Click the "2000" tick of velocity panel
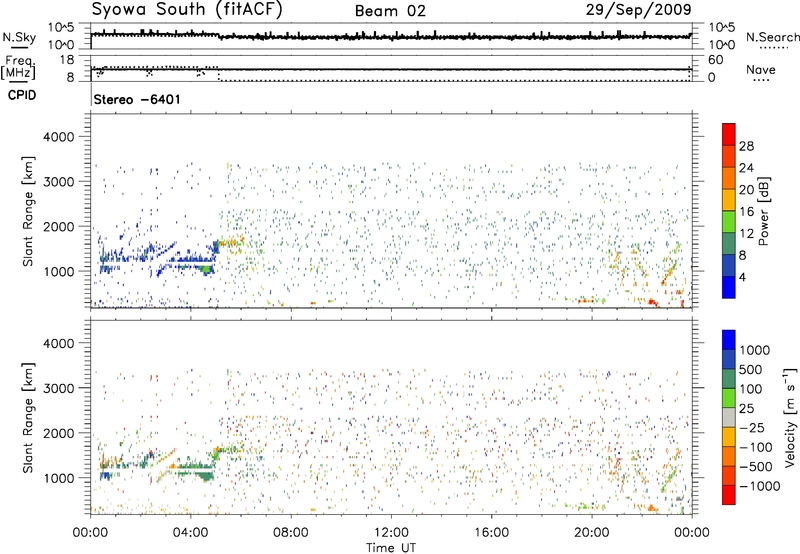This screenshot has height=554, width=800. coord(58,434)
